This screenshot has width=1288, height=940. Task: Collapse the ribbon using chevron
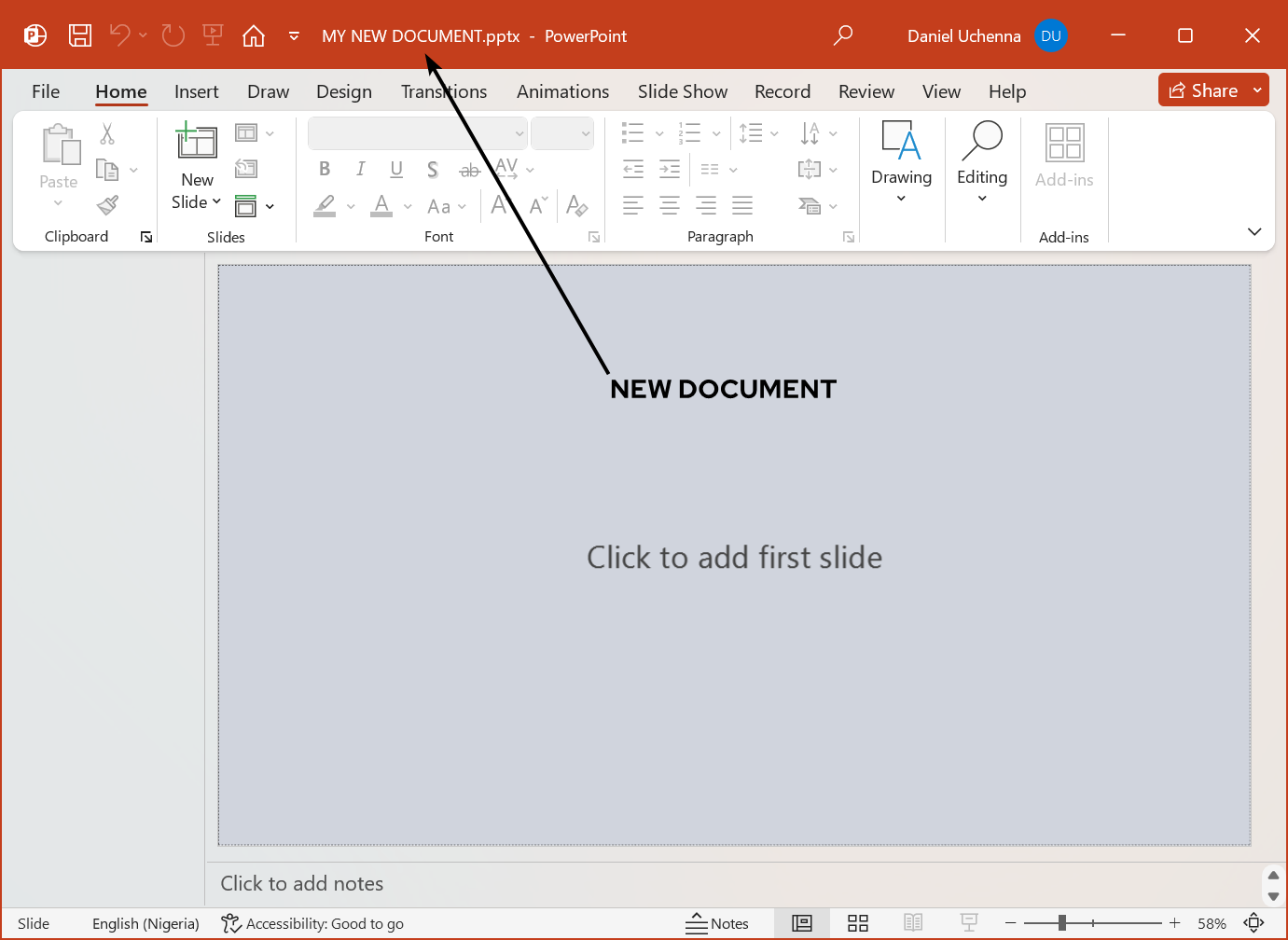pyautogui.click(x=1254, y=231)
